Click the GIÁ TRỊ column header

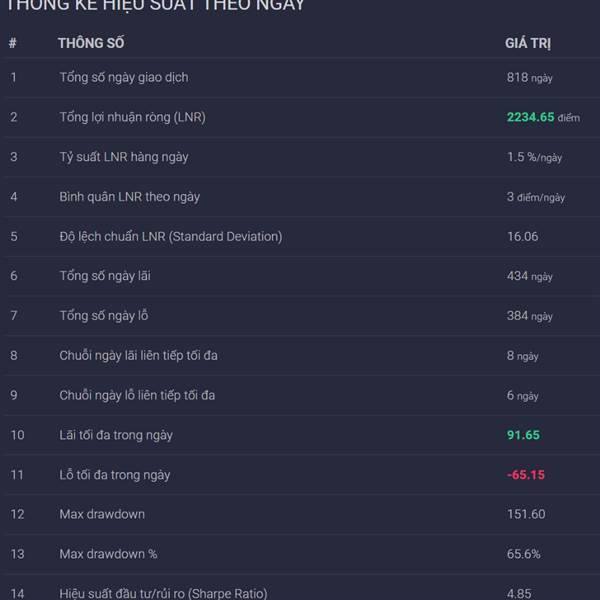pos(528,43)
